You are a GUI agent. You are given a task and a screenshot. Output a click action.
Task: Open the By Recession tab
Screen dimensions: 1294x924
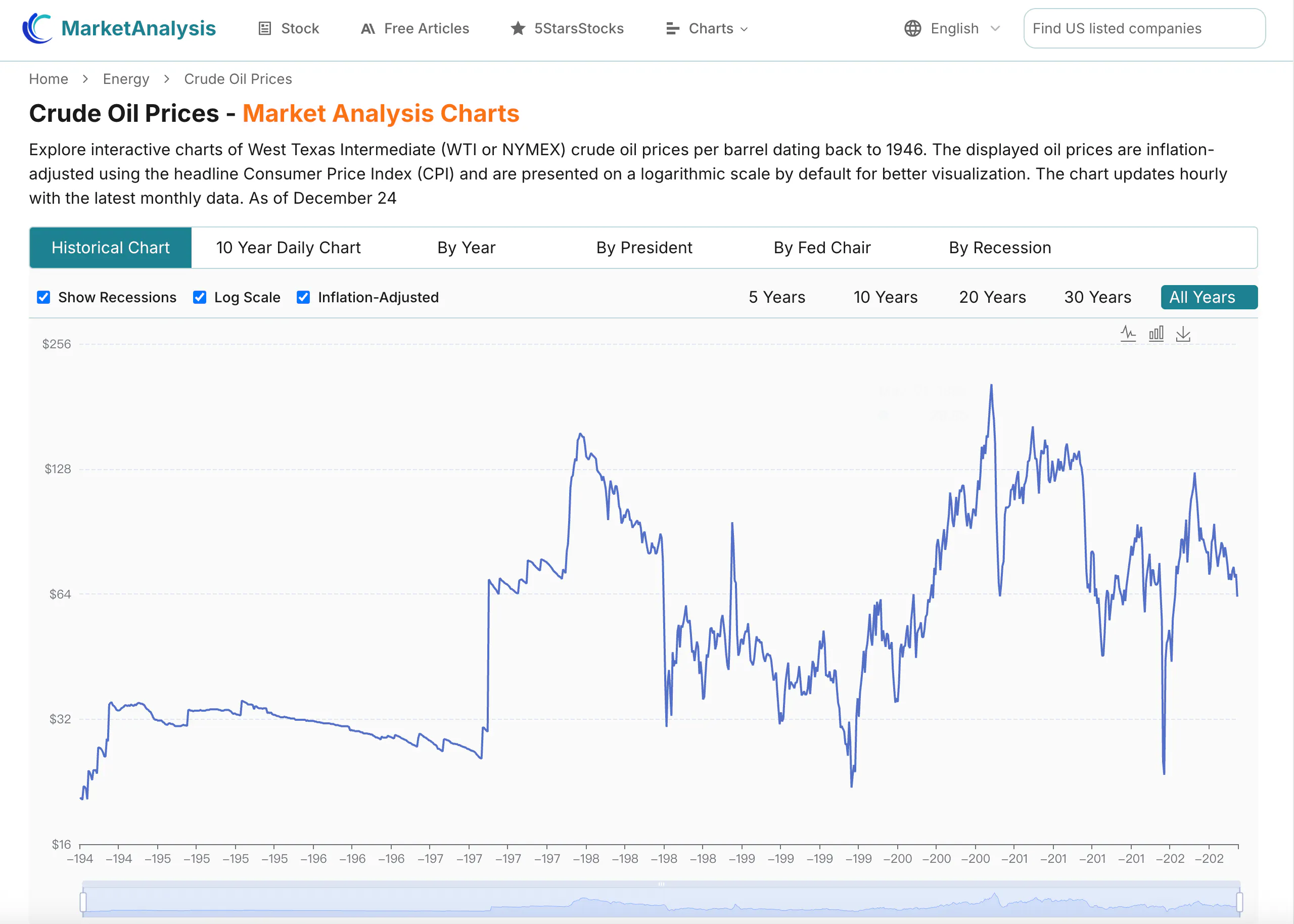click(1000, 248)
